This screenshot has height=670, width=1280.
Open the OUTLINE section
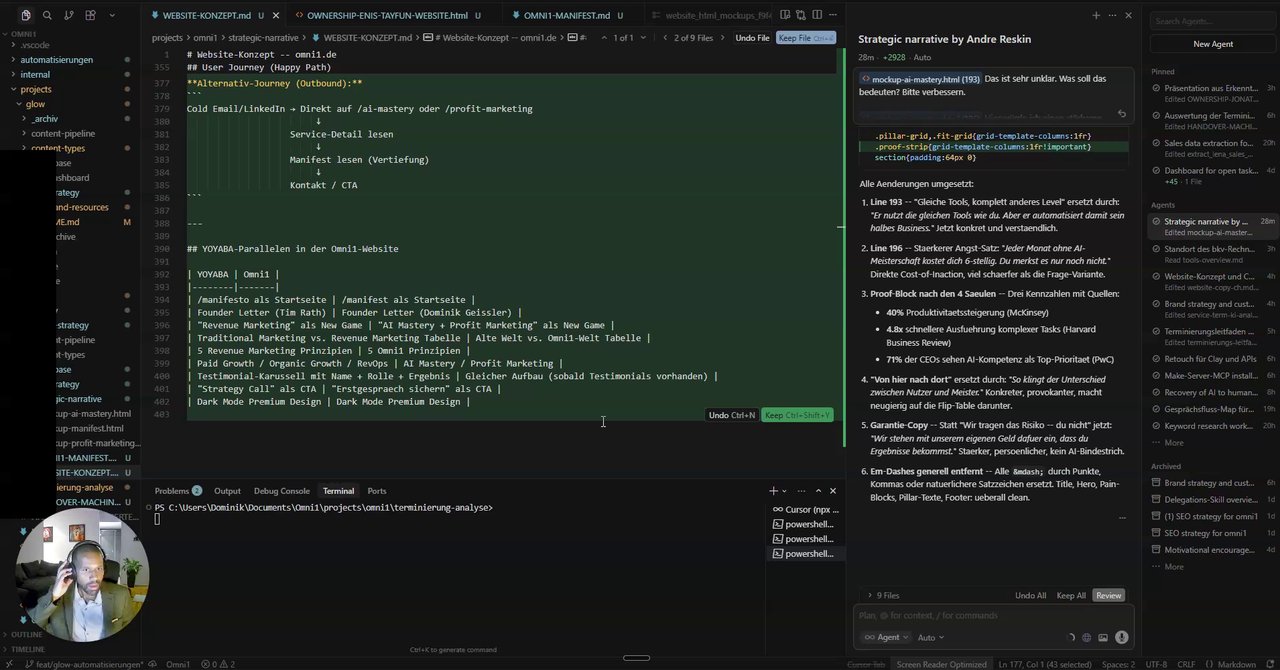(x=27, y=634)
